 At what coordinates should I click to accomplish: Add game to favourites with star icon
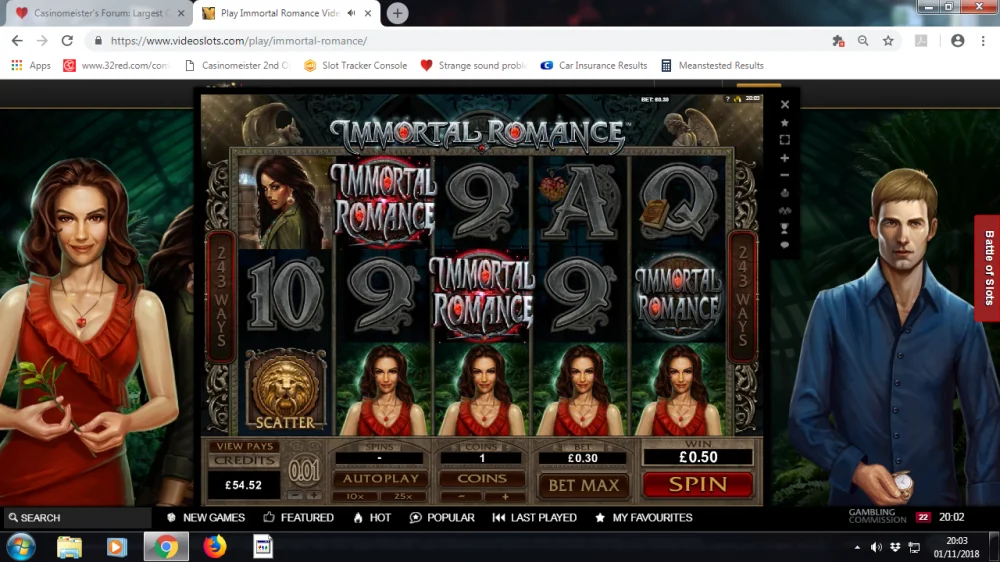[785, 122]
